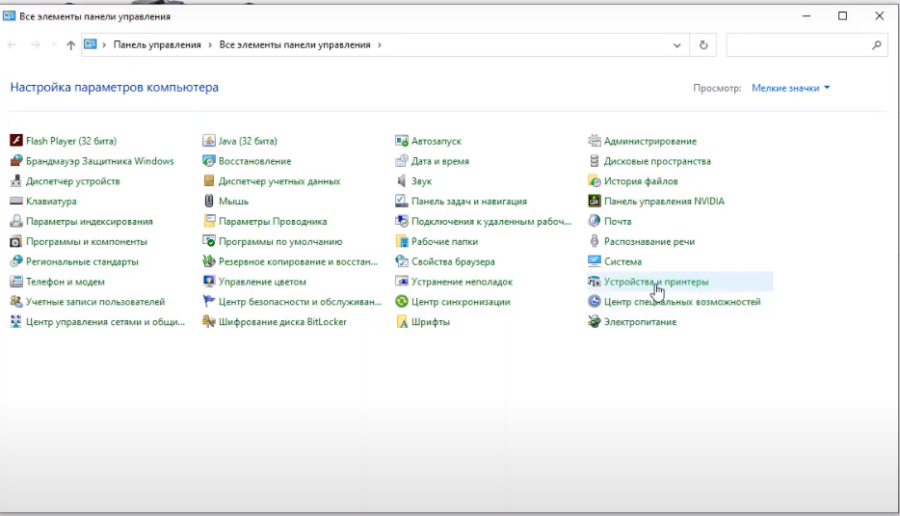Click the Брандмауэр Защитника Windows icon
Viewport: 900px width, 516px height.
click(x=16, y=161)
